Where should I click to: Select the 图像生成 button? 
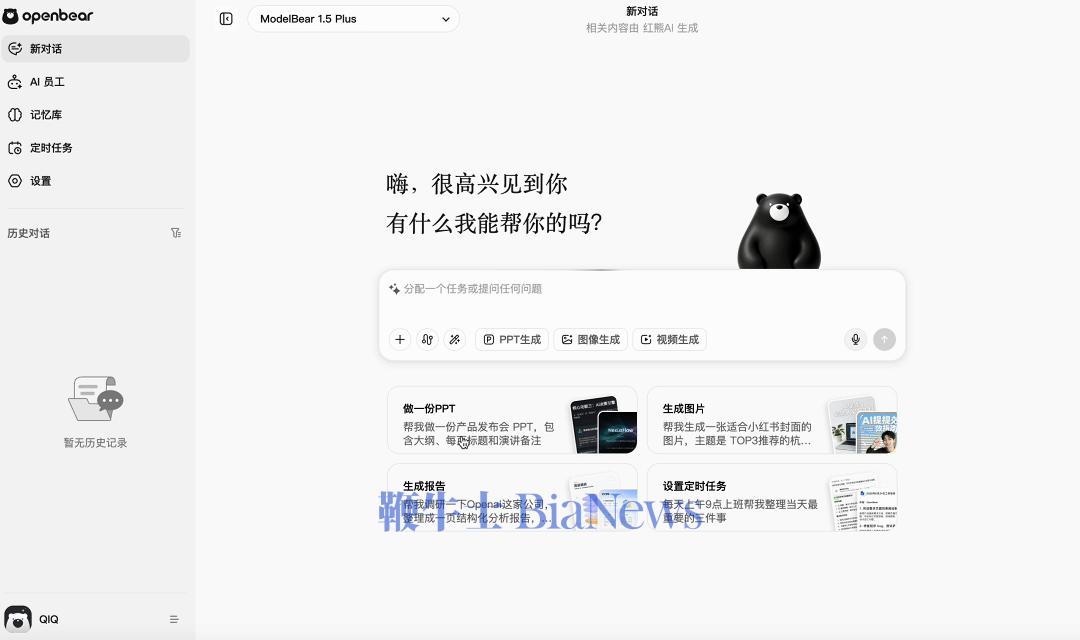click(x=590, y=340)
